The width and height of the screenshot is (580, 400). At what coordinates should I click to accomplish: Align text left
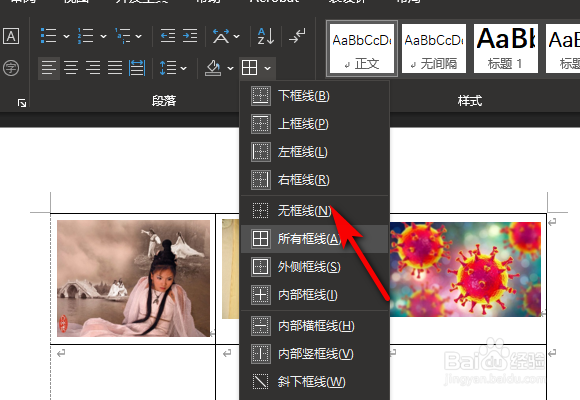tap(49, 68)
